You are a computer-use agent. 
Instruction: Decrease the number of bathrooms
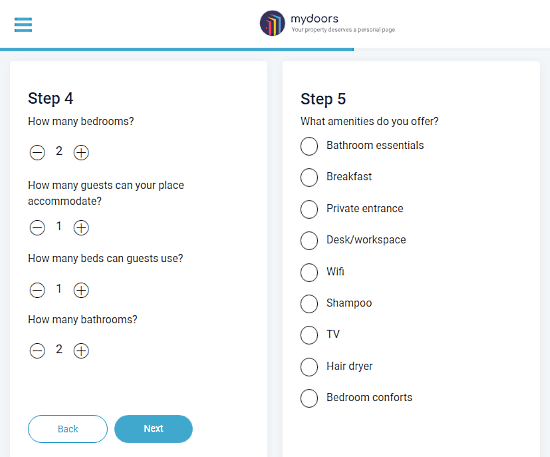click(x=37, y=351)
